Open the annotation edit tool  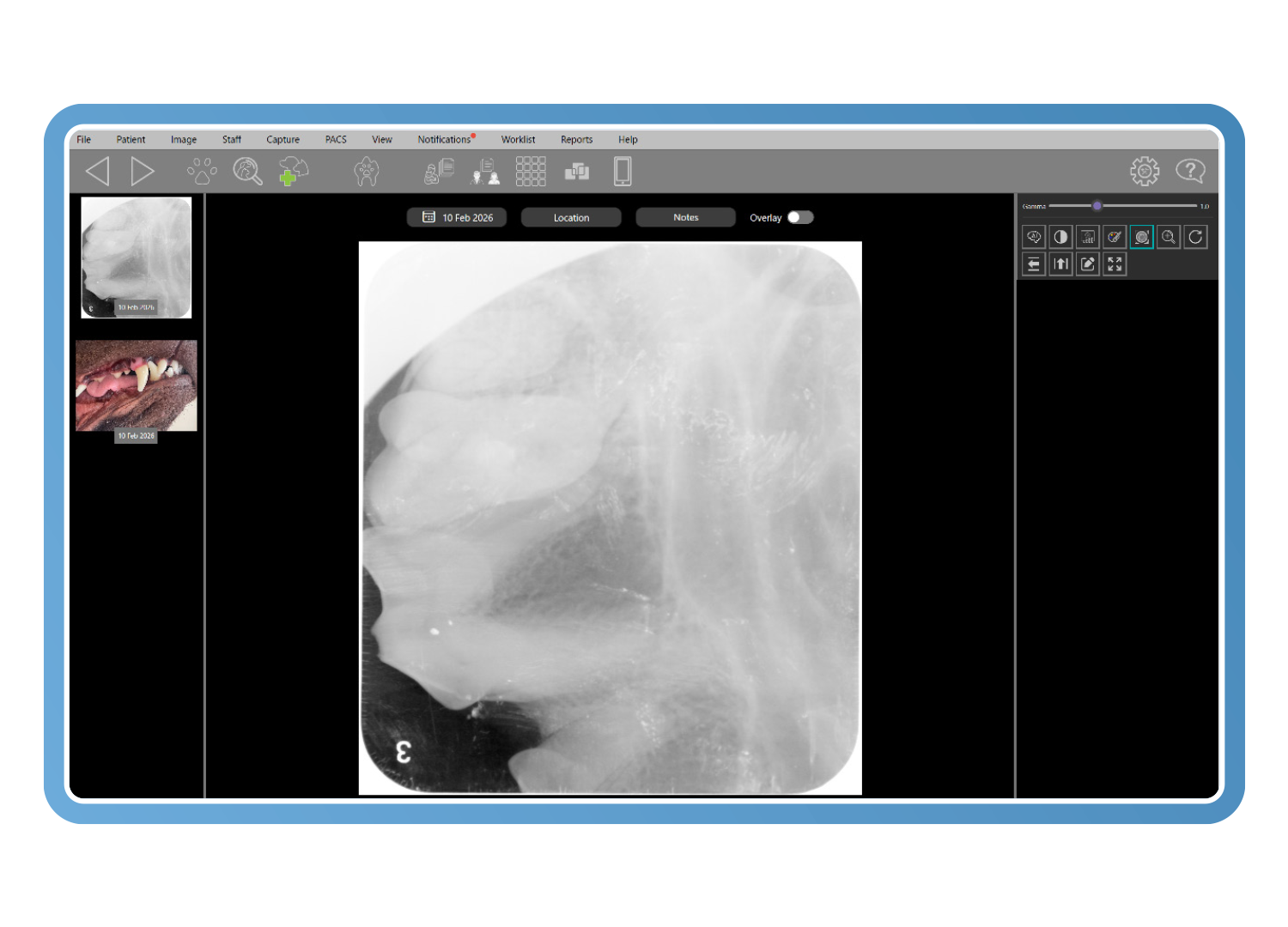(x=1087, y=264)
